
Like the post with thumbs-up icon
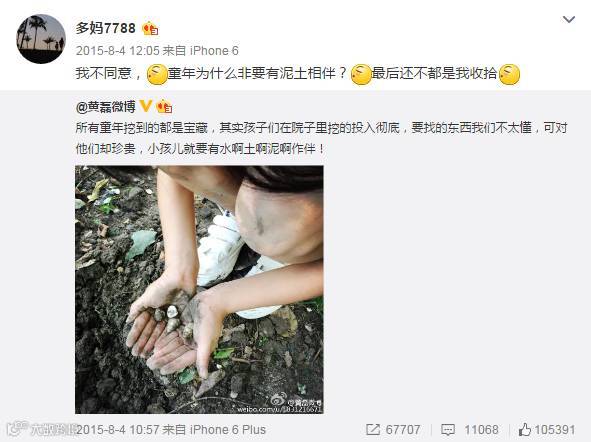[x=524, y=429]
